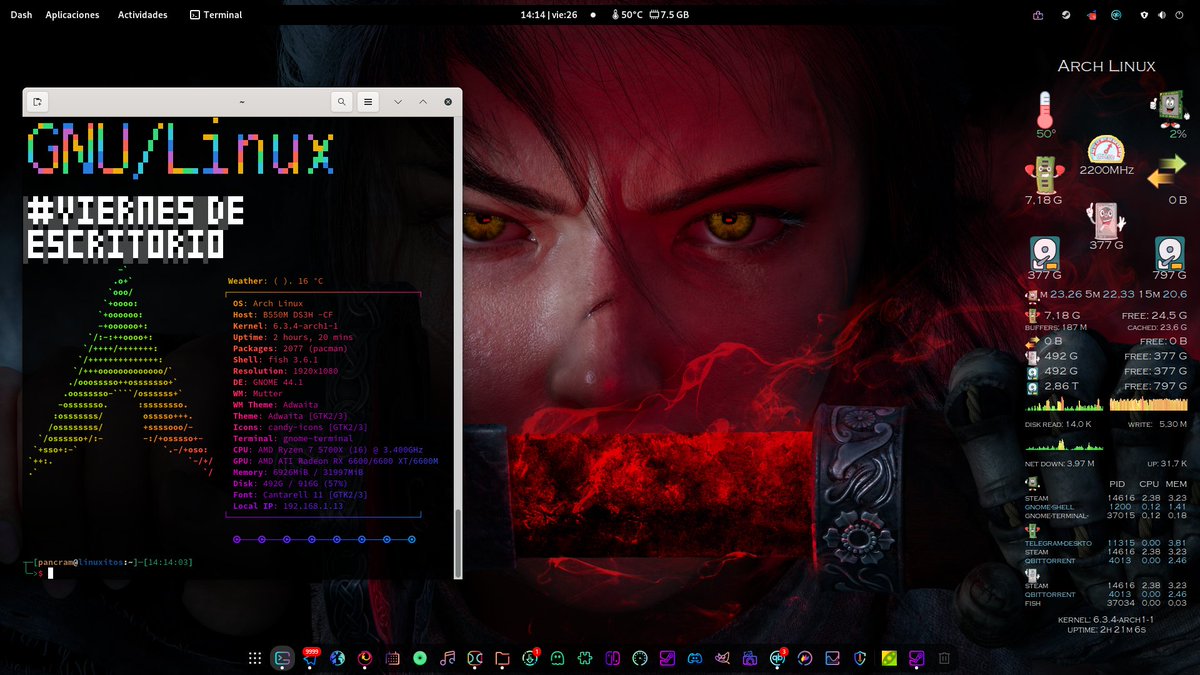Open the green-yellow square icon in dock
1200x675 pixels.
coord(888,658)
